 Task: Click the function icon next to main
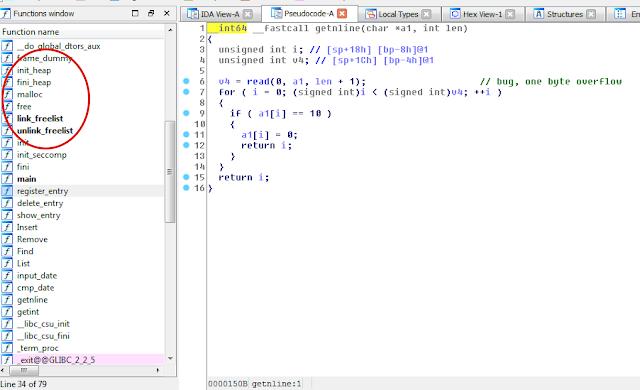coord(7,179)
